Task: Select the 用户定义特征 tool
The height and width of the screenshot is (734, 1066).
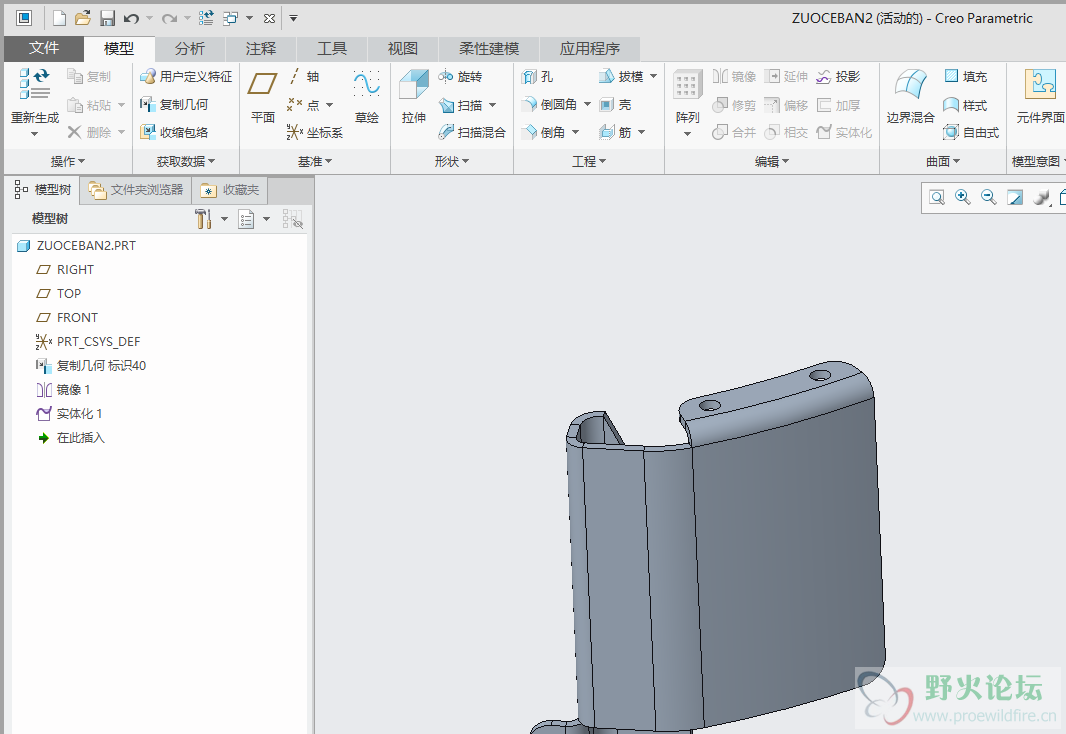Action: (x=186, y=76)
